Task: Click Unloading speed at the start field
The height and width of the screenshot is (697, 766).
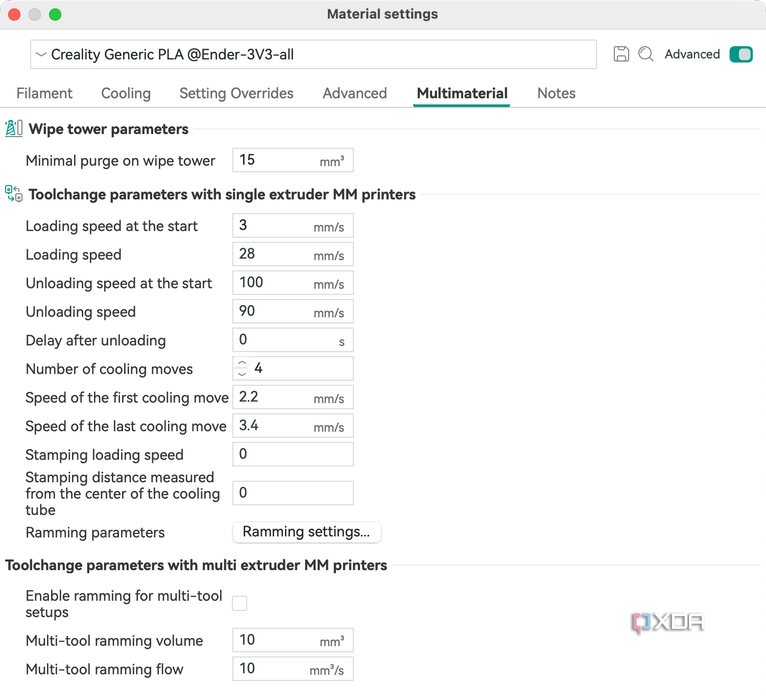Action: (293, 283)
